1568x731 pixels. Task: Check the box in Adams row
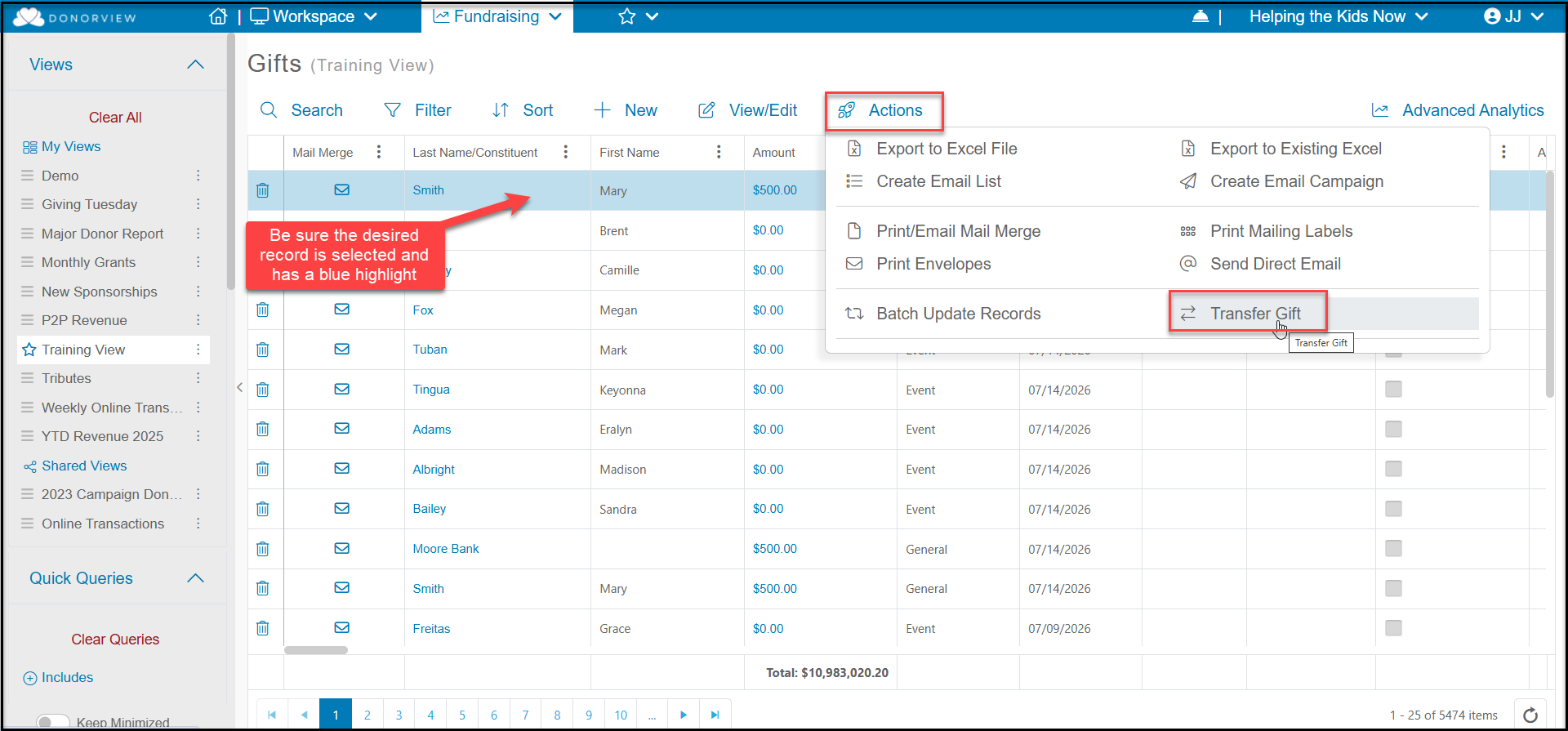coord(1394,429)
